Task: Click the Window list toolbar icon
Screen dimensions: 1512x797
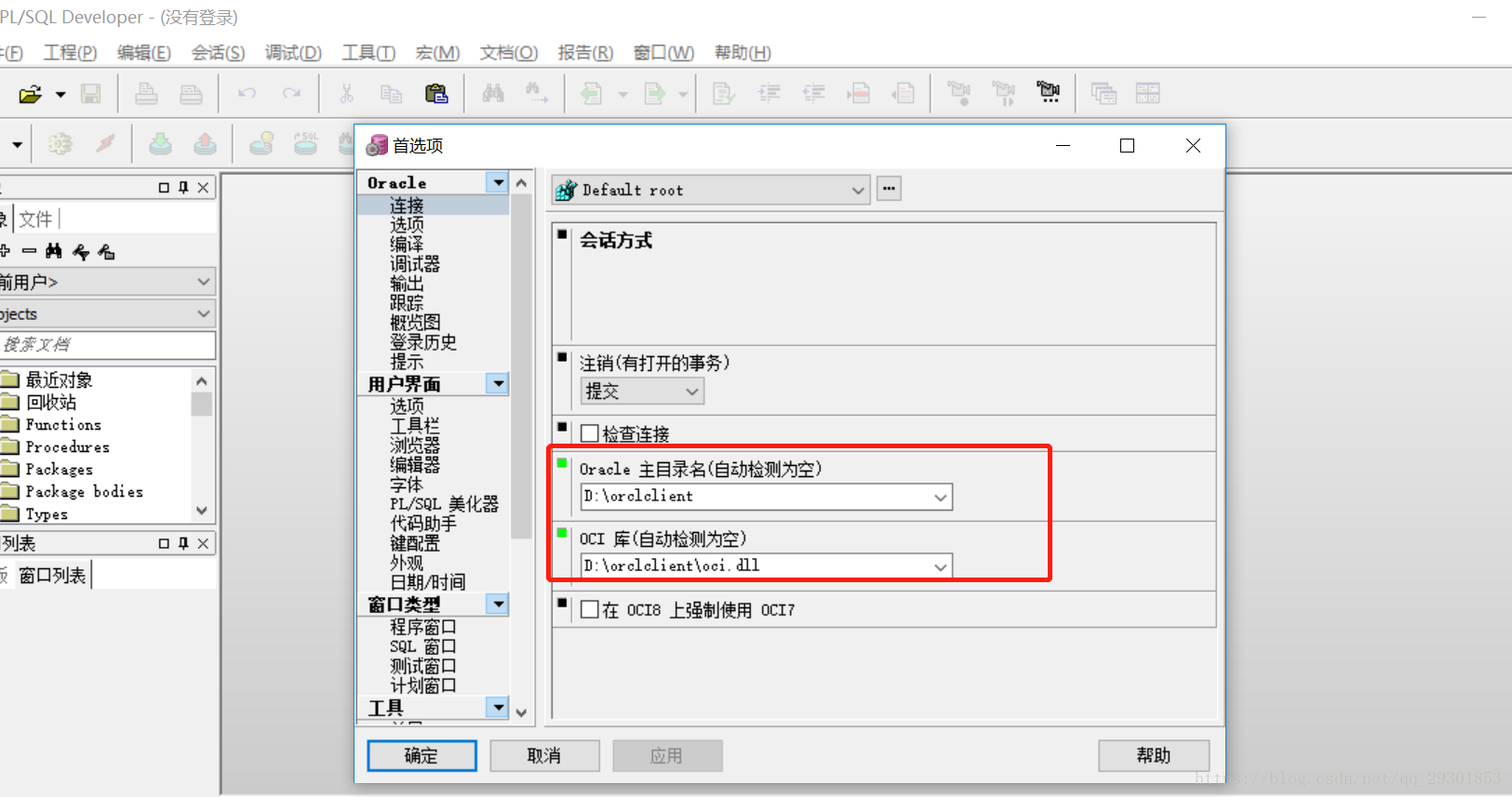Action: pyautogui.click(x=1104, y=94)
